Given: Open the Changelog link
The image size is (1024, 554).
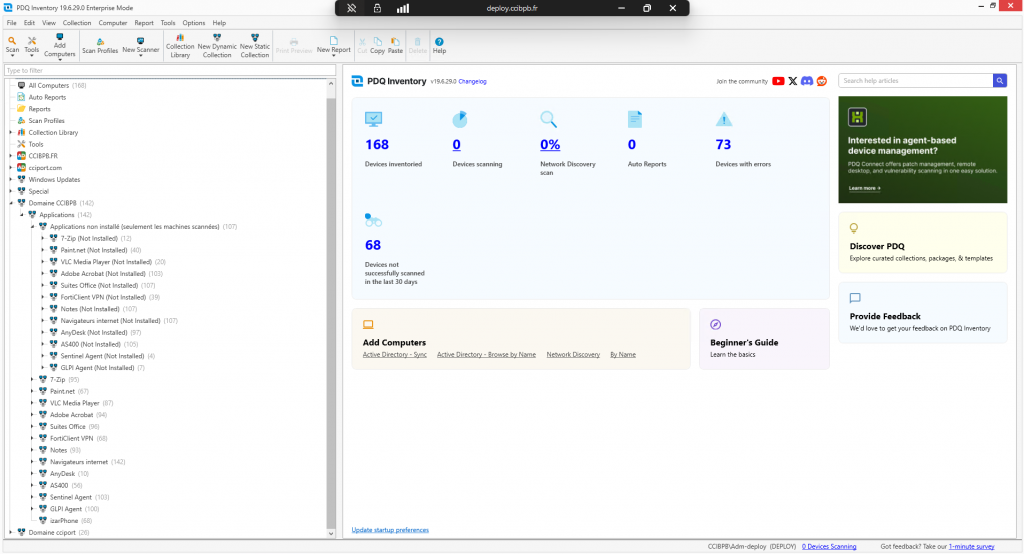Looking at the screenshot, I should (473, 82).
